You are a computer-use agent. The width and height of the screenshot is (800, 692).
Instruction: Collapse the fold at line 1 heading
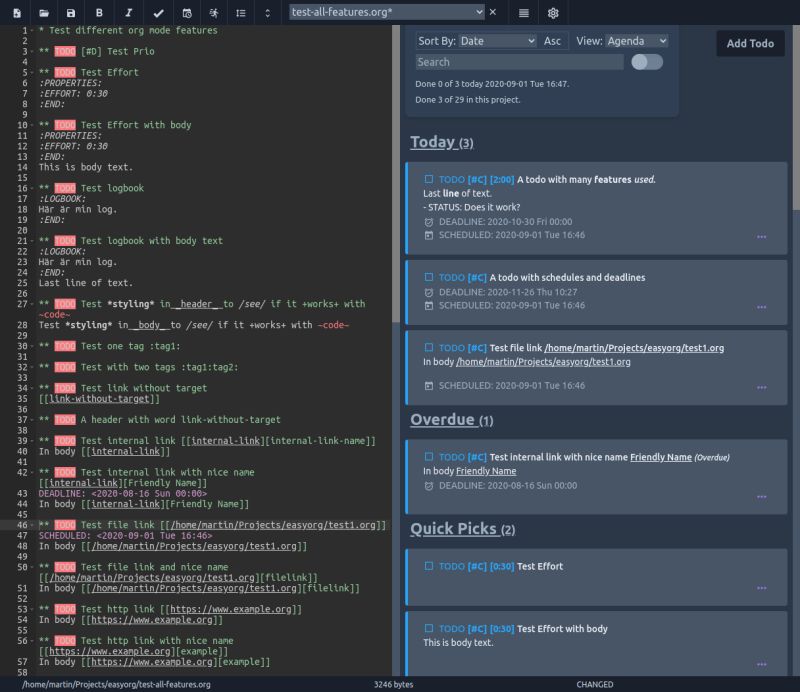coord(32,31)
